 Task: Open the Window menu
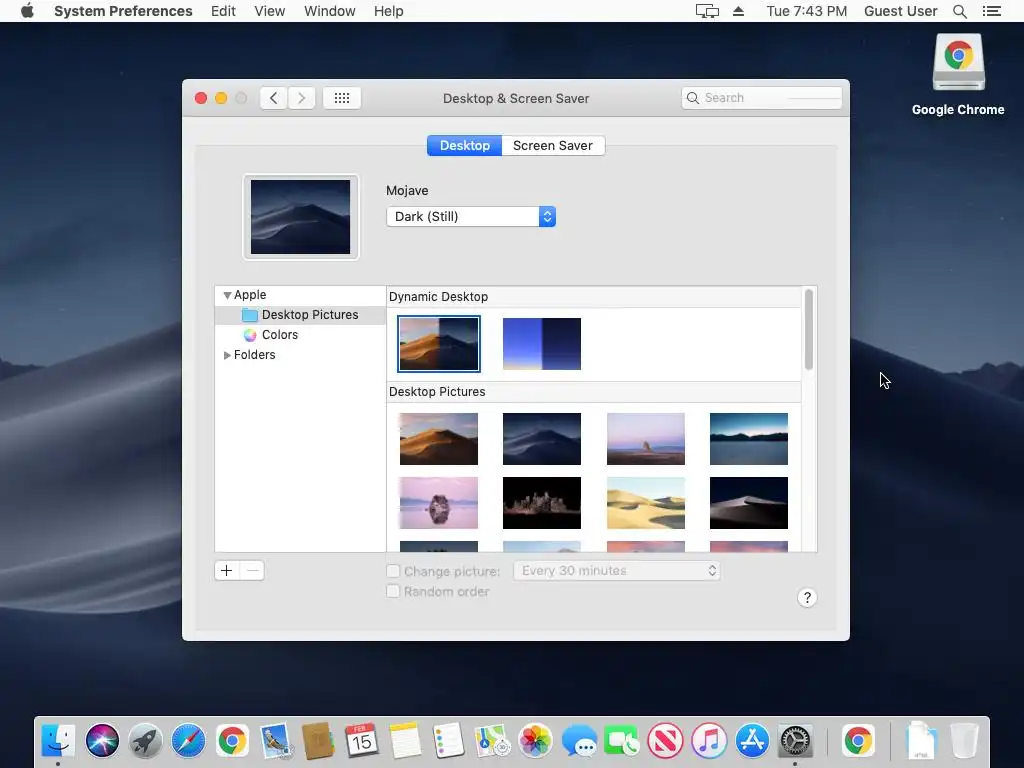[330, 11]
